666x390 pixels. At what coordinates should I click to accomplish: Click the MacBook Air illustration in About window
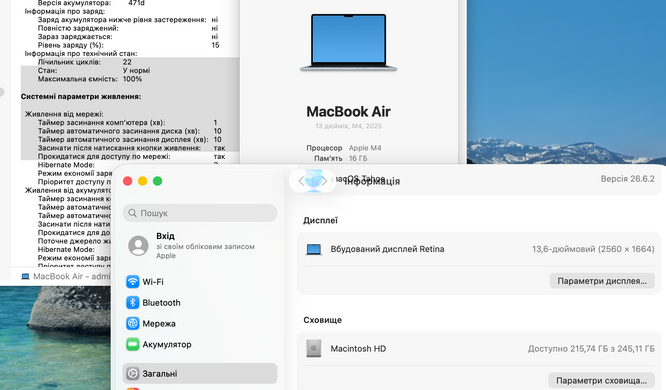coord(349,43)
